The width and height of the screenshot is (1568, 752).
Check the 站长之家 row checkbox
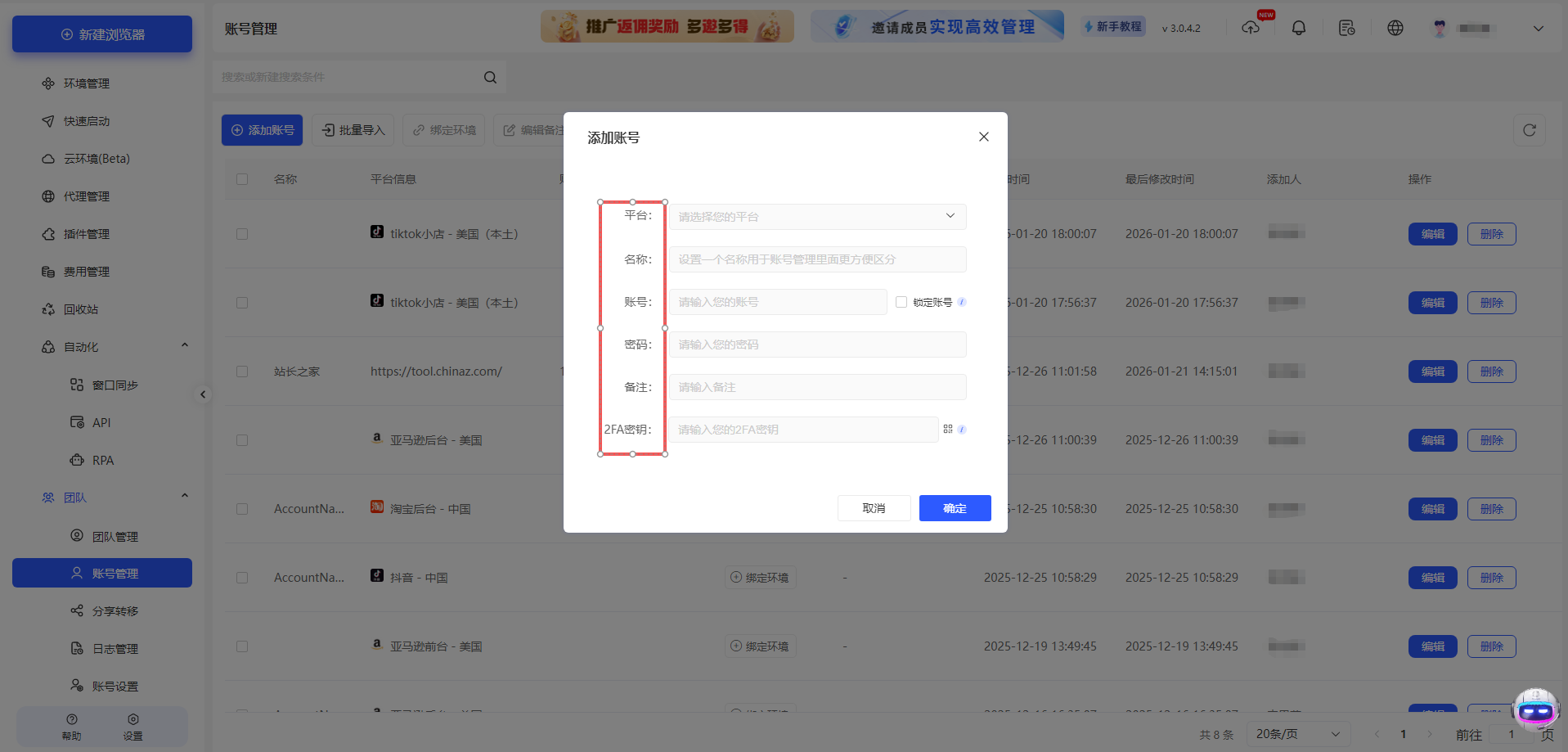pos(242,371)
